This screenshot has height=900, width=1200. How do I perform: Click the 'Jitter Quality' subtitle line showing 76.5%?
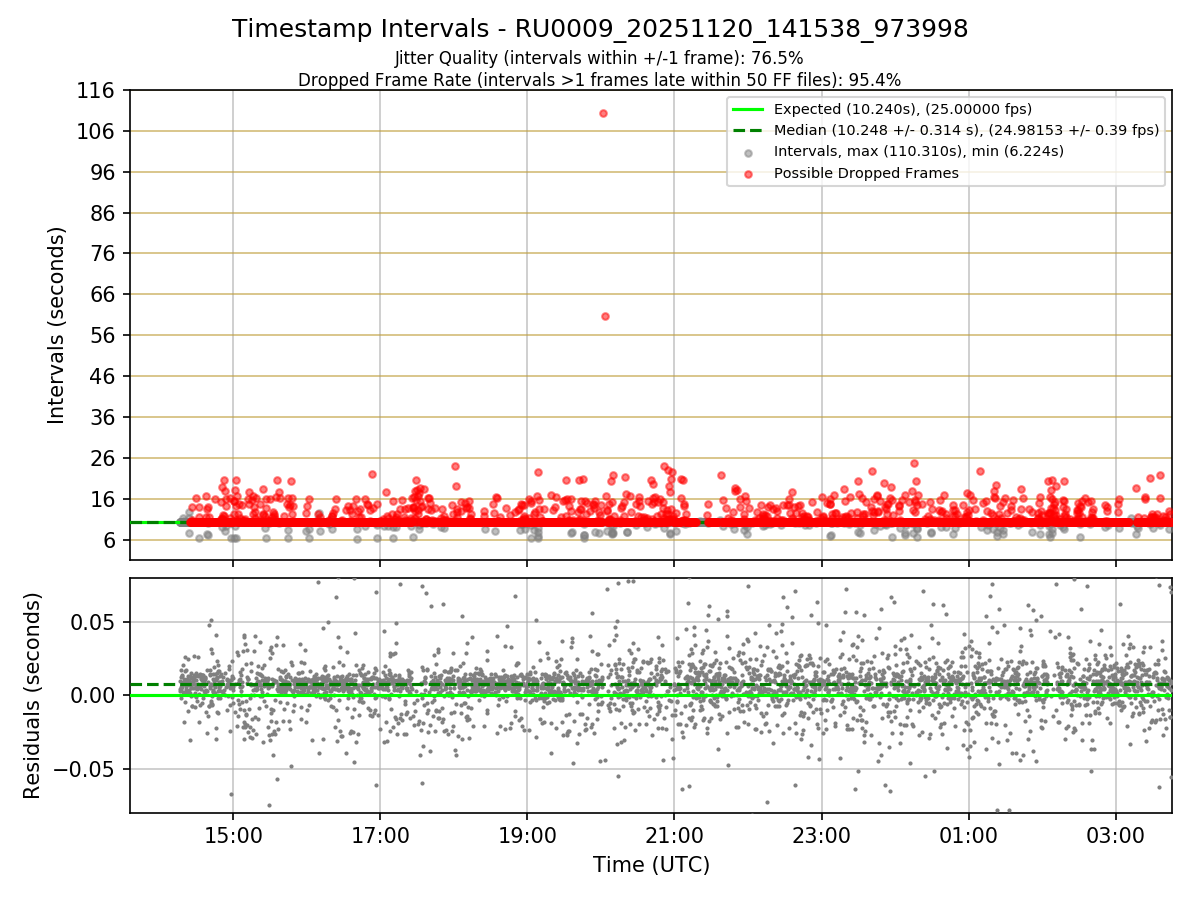599,58
